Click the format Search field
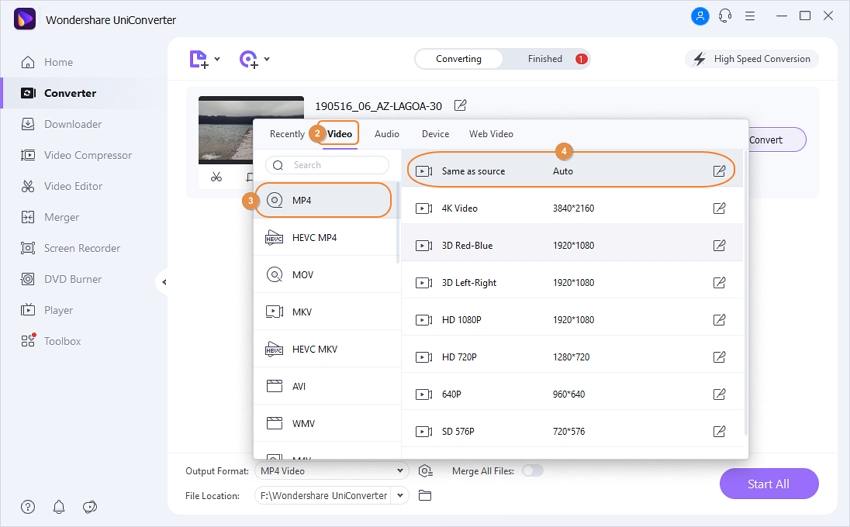This screenshot has height=527, width=850. click(x=327, y=165)
